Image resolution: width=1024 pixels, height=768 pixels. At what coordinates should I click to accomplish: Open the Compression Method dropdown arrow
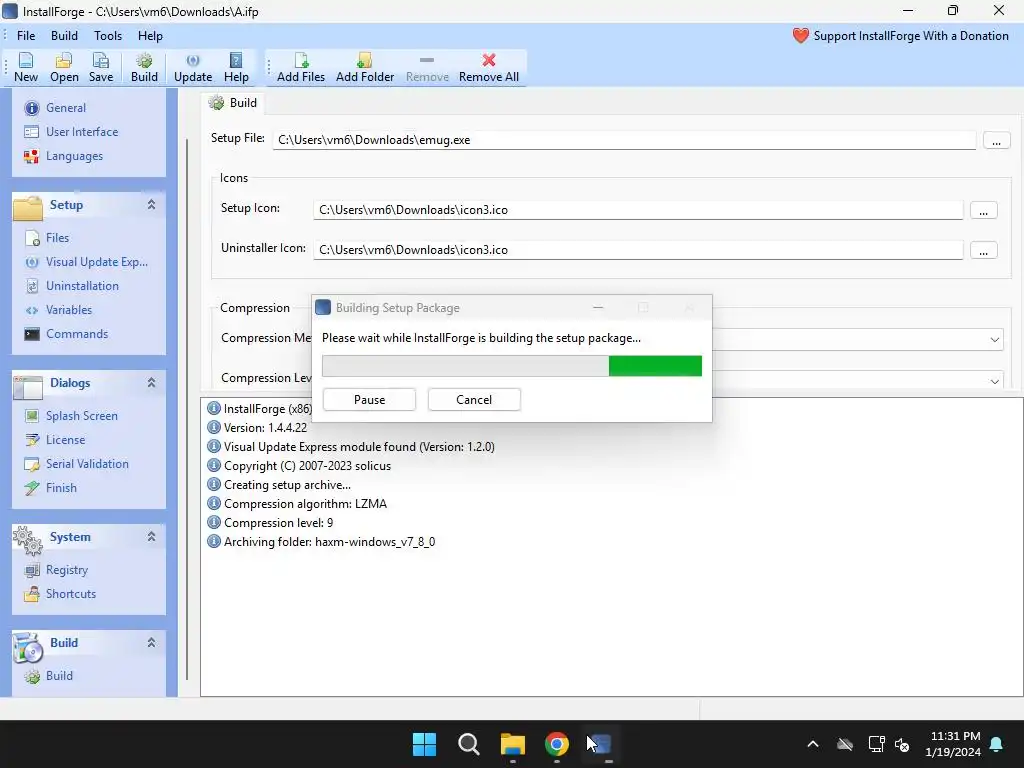(x=994, y=340)
